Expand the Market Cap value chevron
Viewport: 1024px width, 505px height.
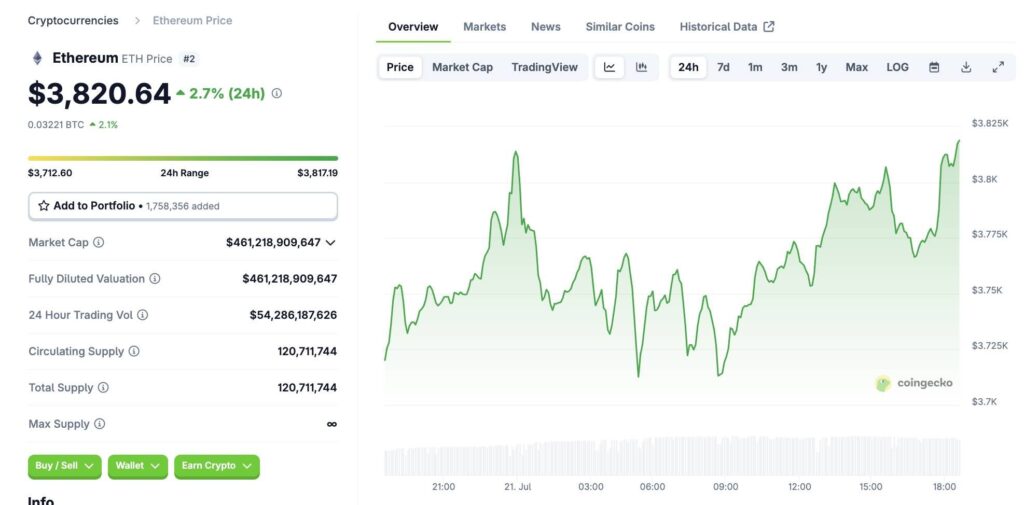pyautogui.click(x=330, y=242)
